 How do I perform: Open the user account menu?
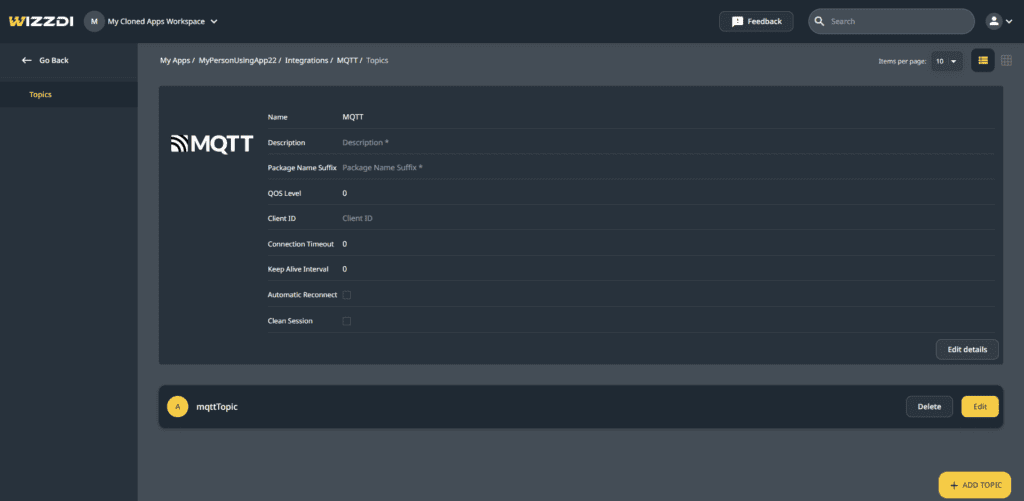[x=998, y=21]
